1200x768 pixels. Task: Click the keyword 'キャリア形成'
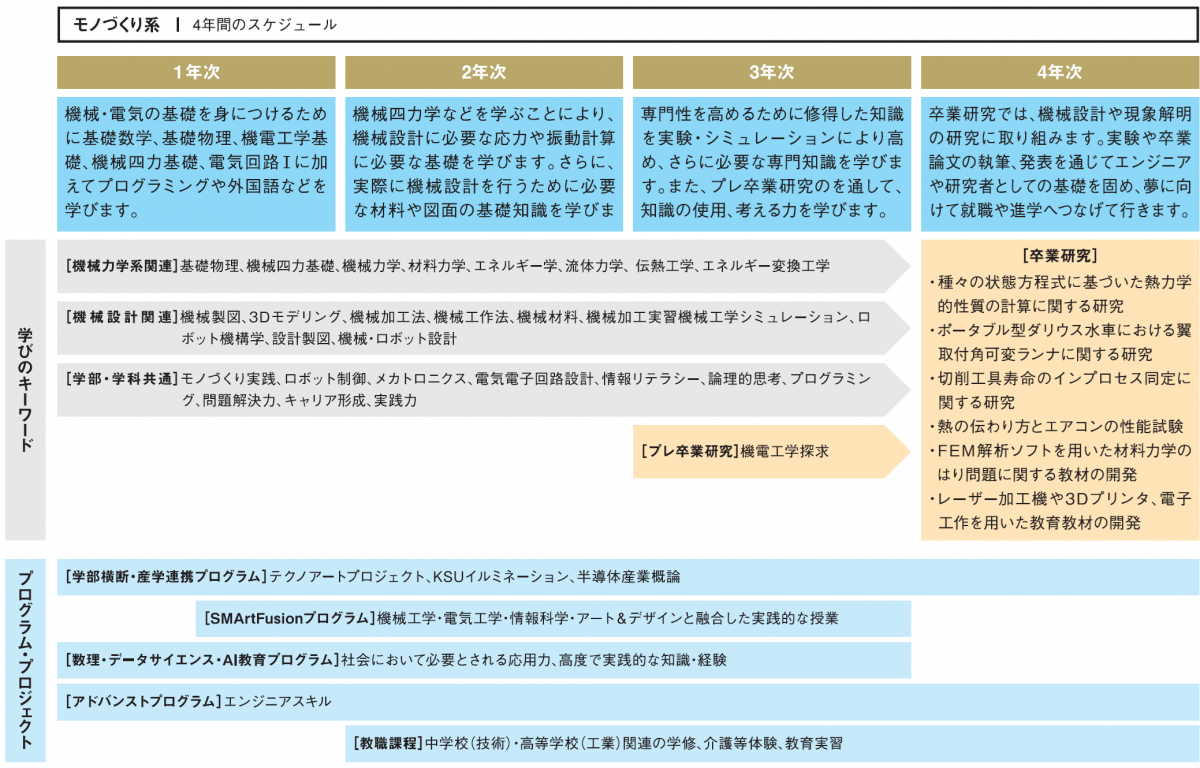pos(325,400)
